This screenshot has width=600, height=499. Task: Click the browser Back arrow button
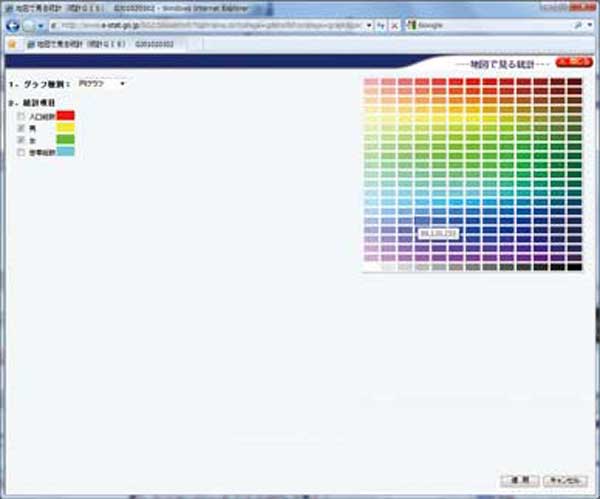[x=13, y=23]
